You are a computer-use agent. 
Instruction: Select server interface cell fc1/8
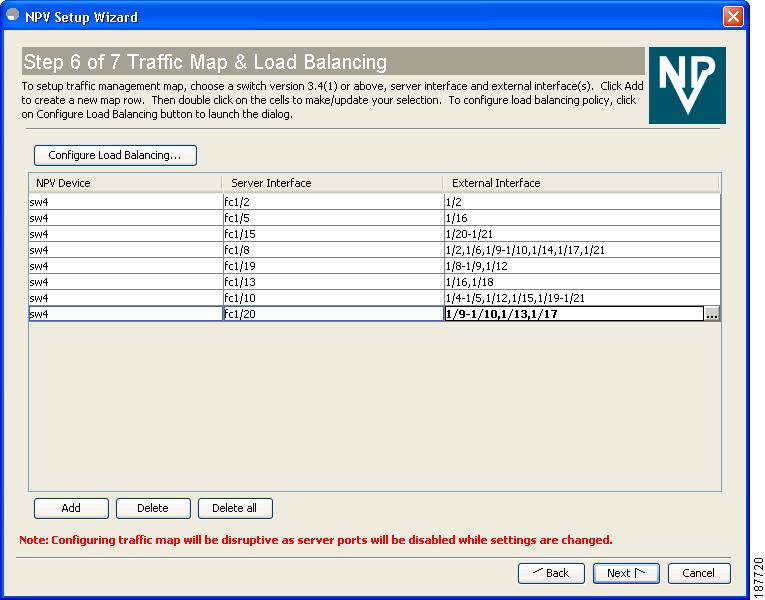click(x=333, y=250)
